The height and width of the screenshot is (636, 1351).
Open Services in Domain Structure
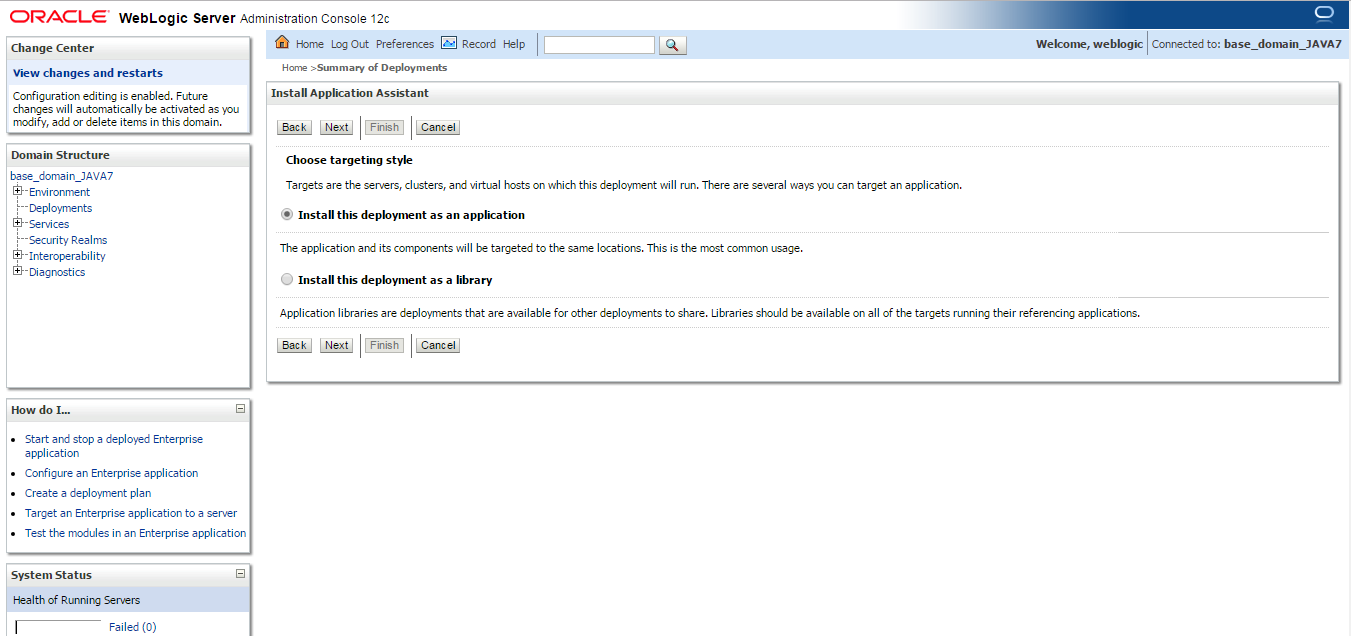(49, 224)
